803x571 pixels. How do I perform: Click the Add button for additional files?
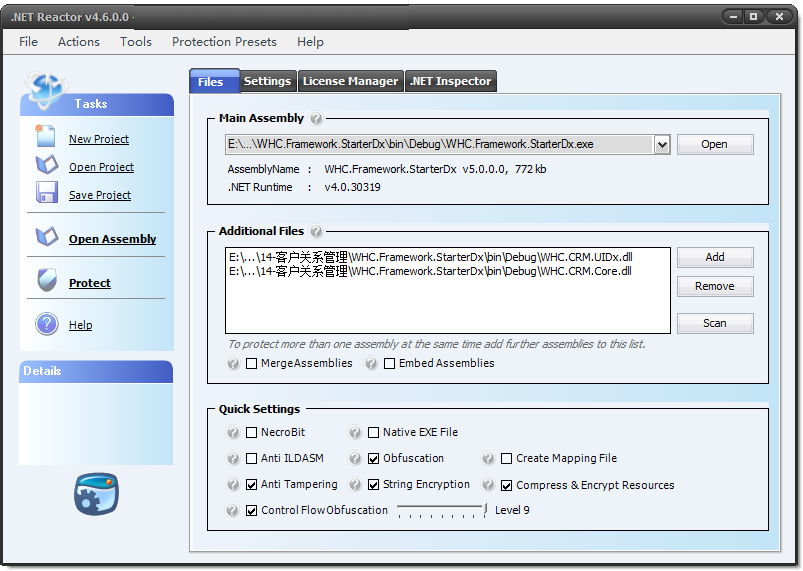715,257
